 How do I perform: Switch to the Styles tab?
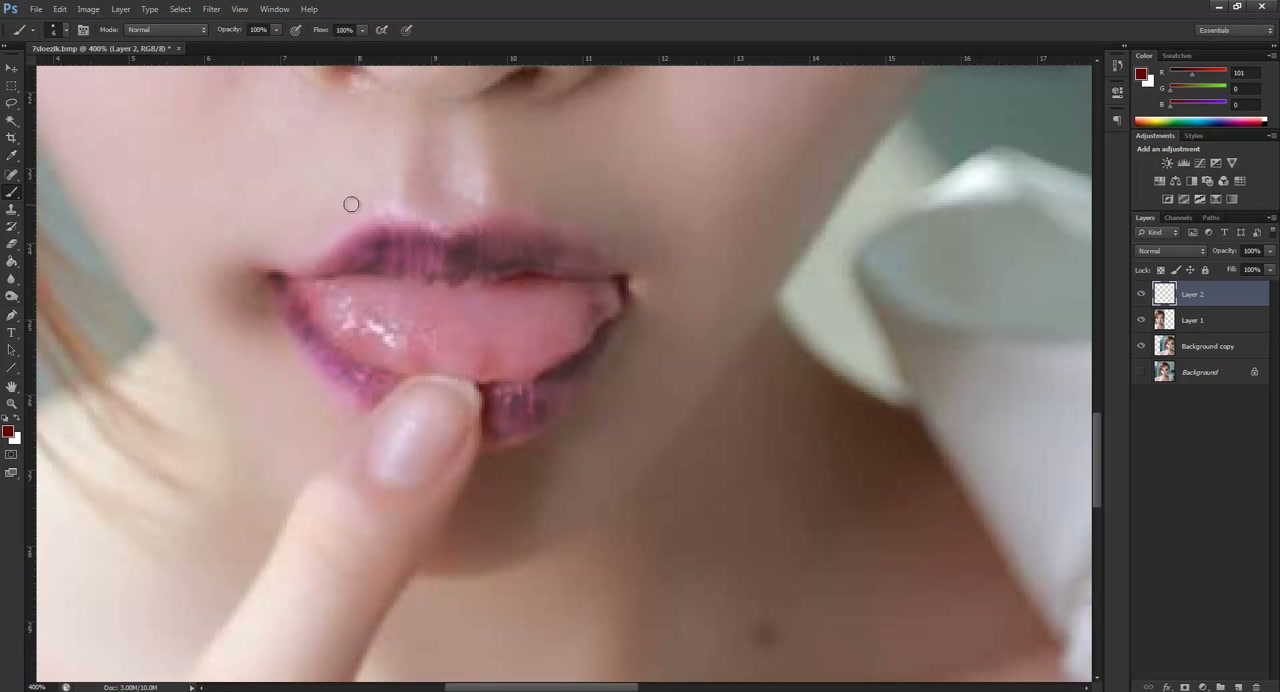1193,136
